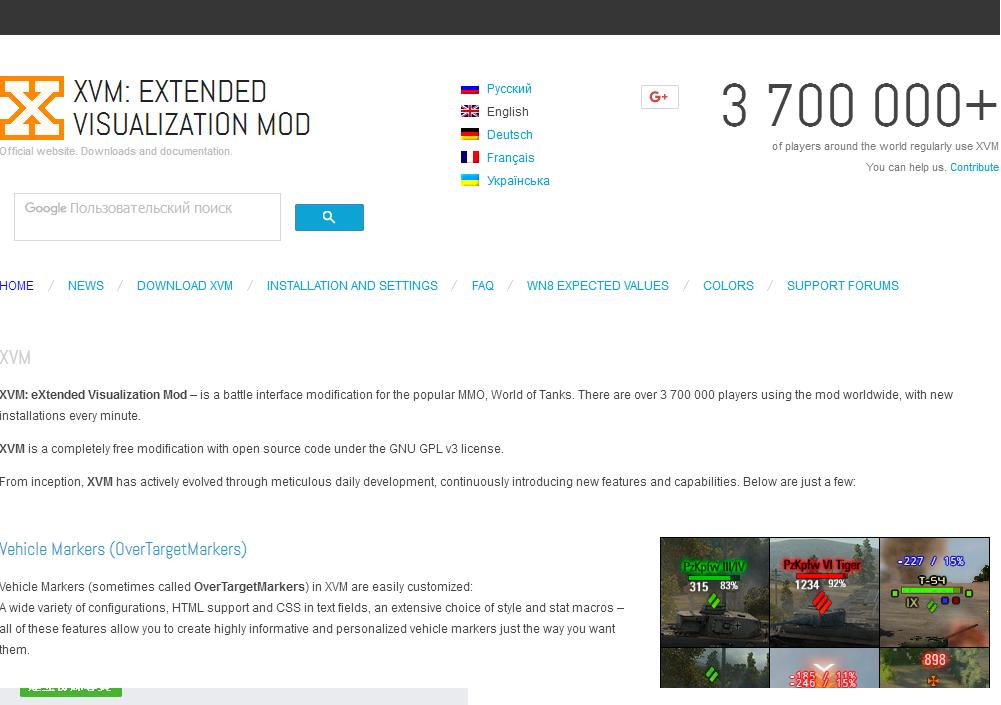The image size is (1001, 705).
Task: Visit the SUPPORT FORUMS link
Action: pyautogui.click(x=843, y=286)
